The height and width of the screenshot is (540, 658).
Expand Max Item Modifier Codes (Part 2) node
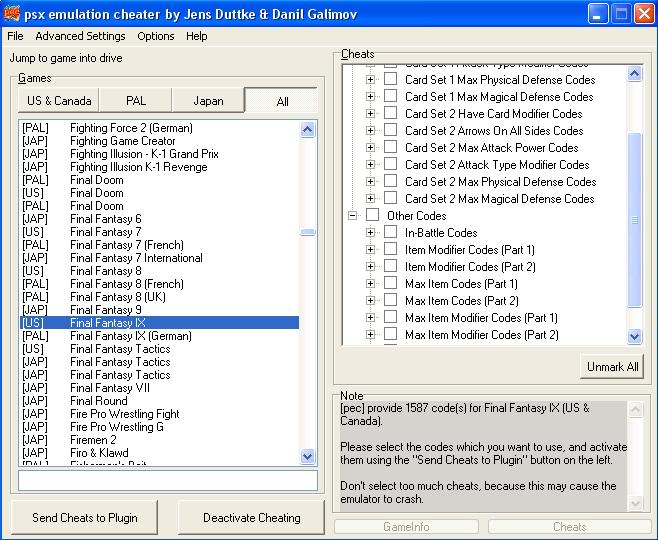[370, 334]
